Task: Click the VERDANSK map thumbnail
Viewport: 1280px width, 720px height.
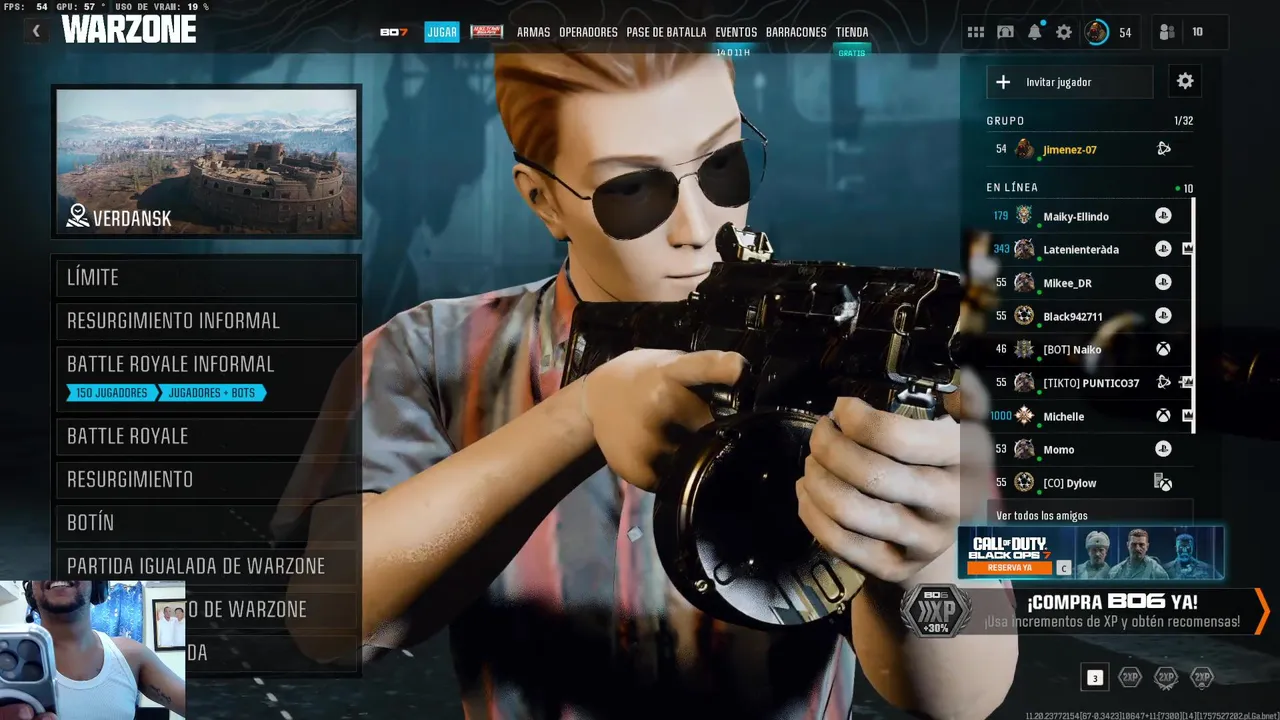Action: (207, 161)
